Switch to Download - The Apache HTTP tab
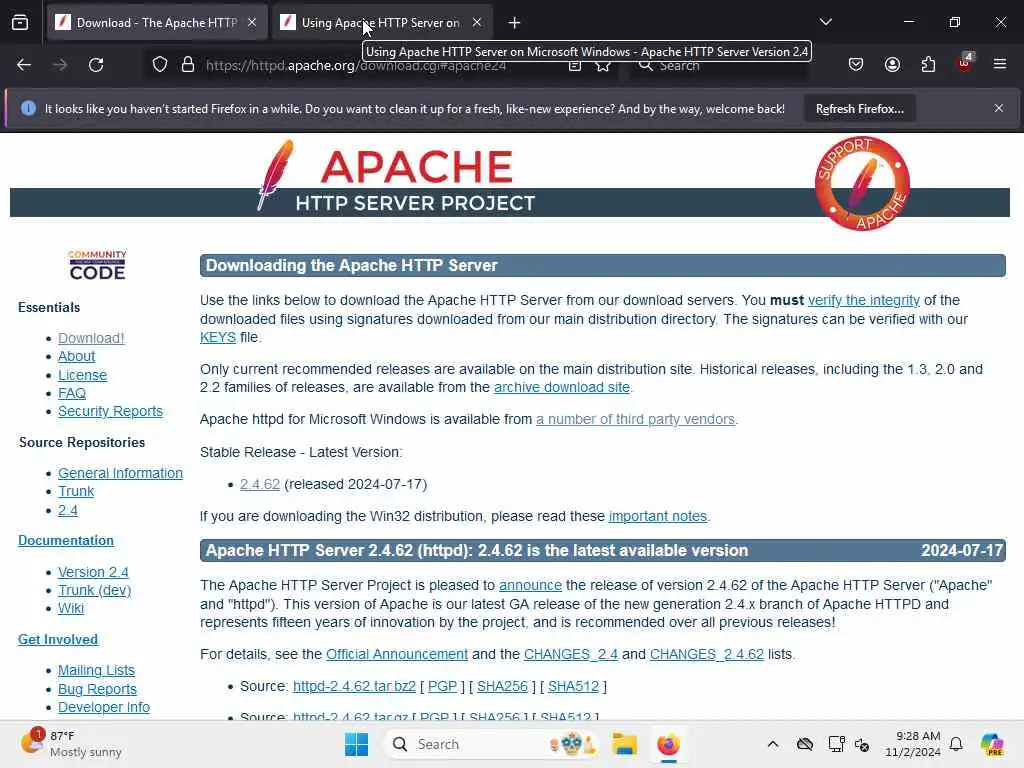1024x768 pixels. [x=157, y=23]
